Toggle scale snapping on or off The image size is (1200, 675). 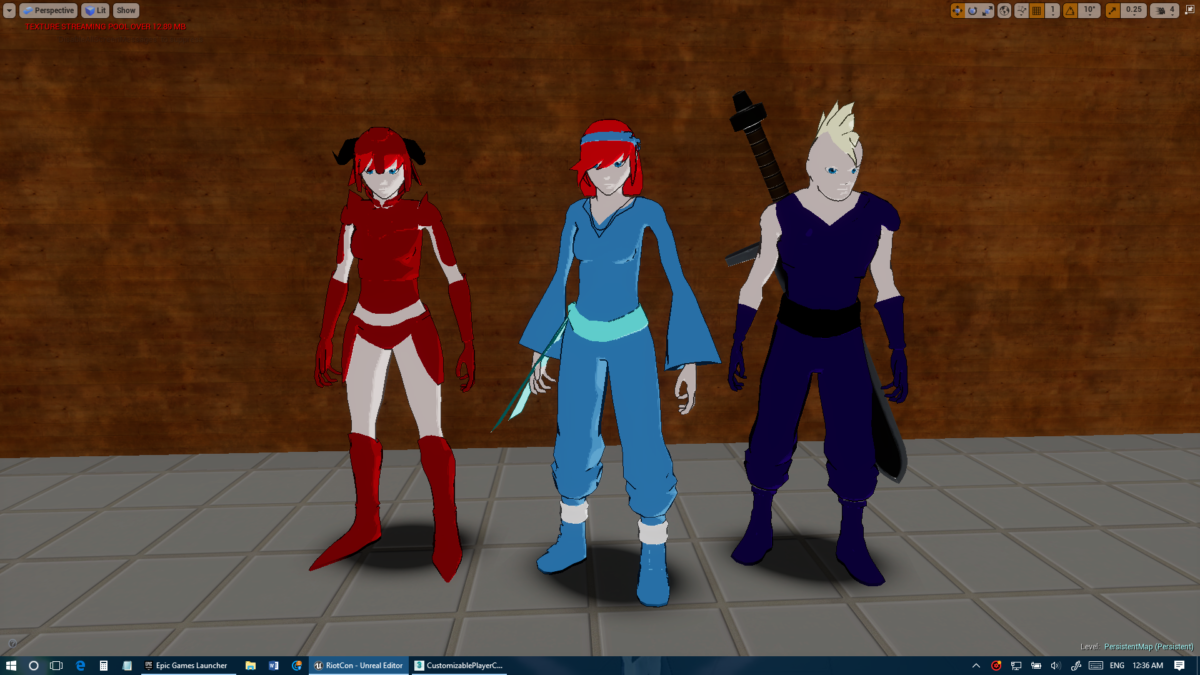pyautogui.click(x=1113, y=10)
